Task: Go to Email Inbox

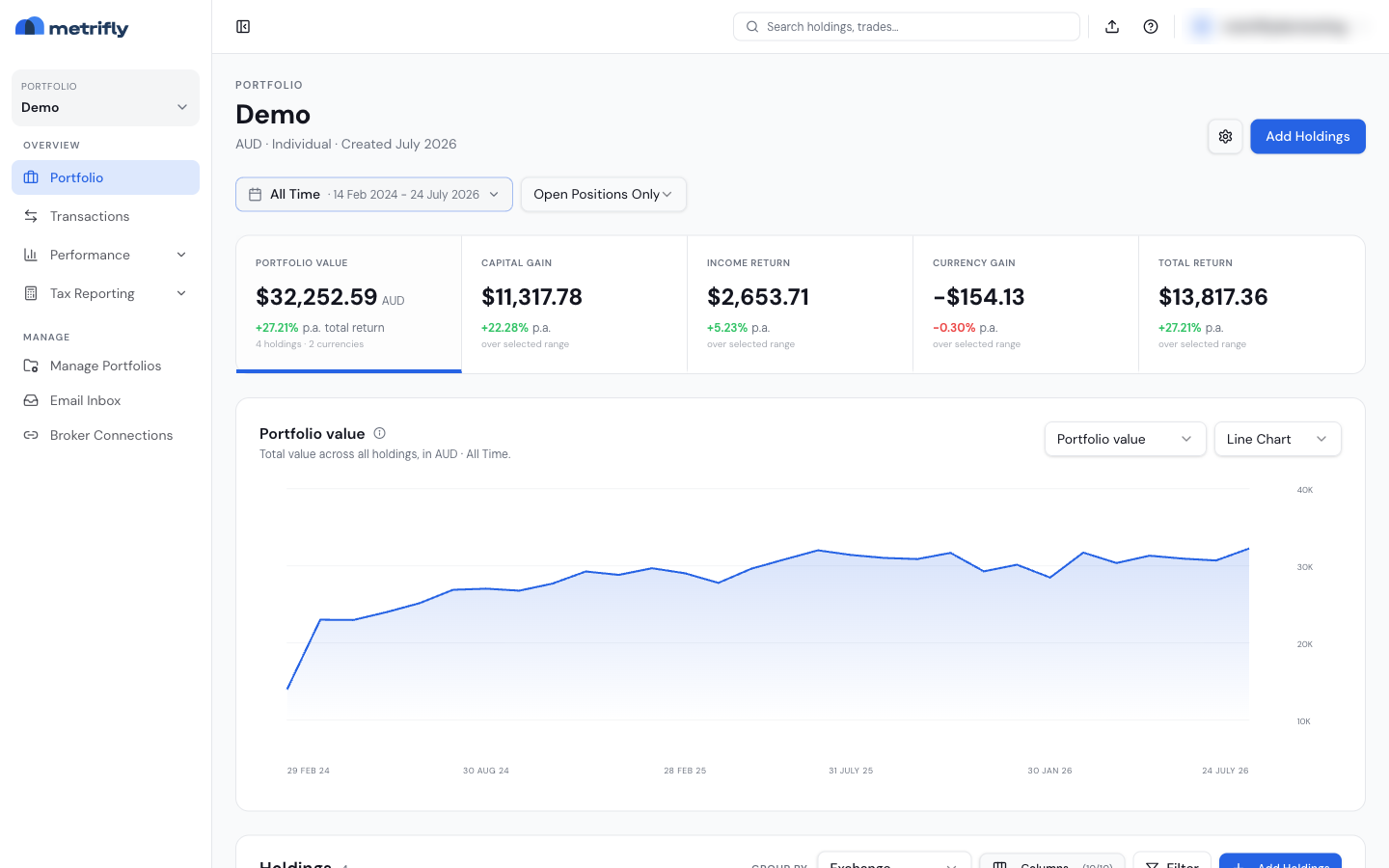Action: pyautogui.click(x=105, y=400)
